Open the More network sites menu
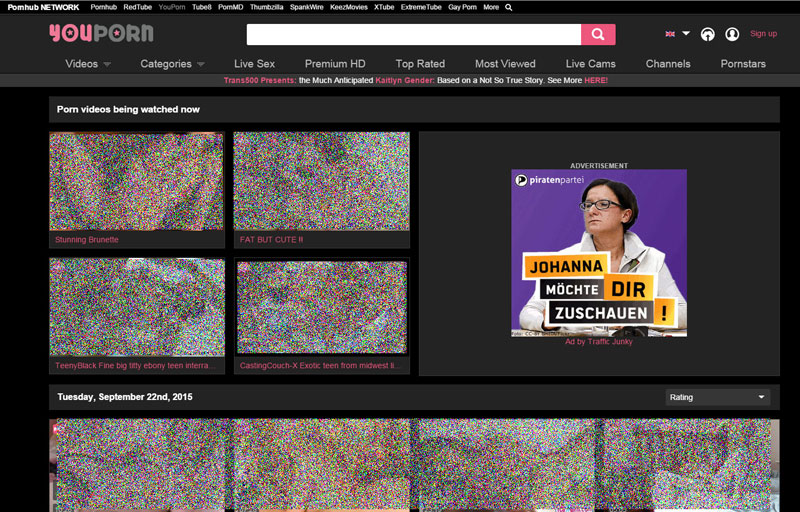Viewport: 800px width, 512px height. [490, 7]
